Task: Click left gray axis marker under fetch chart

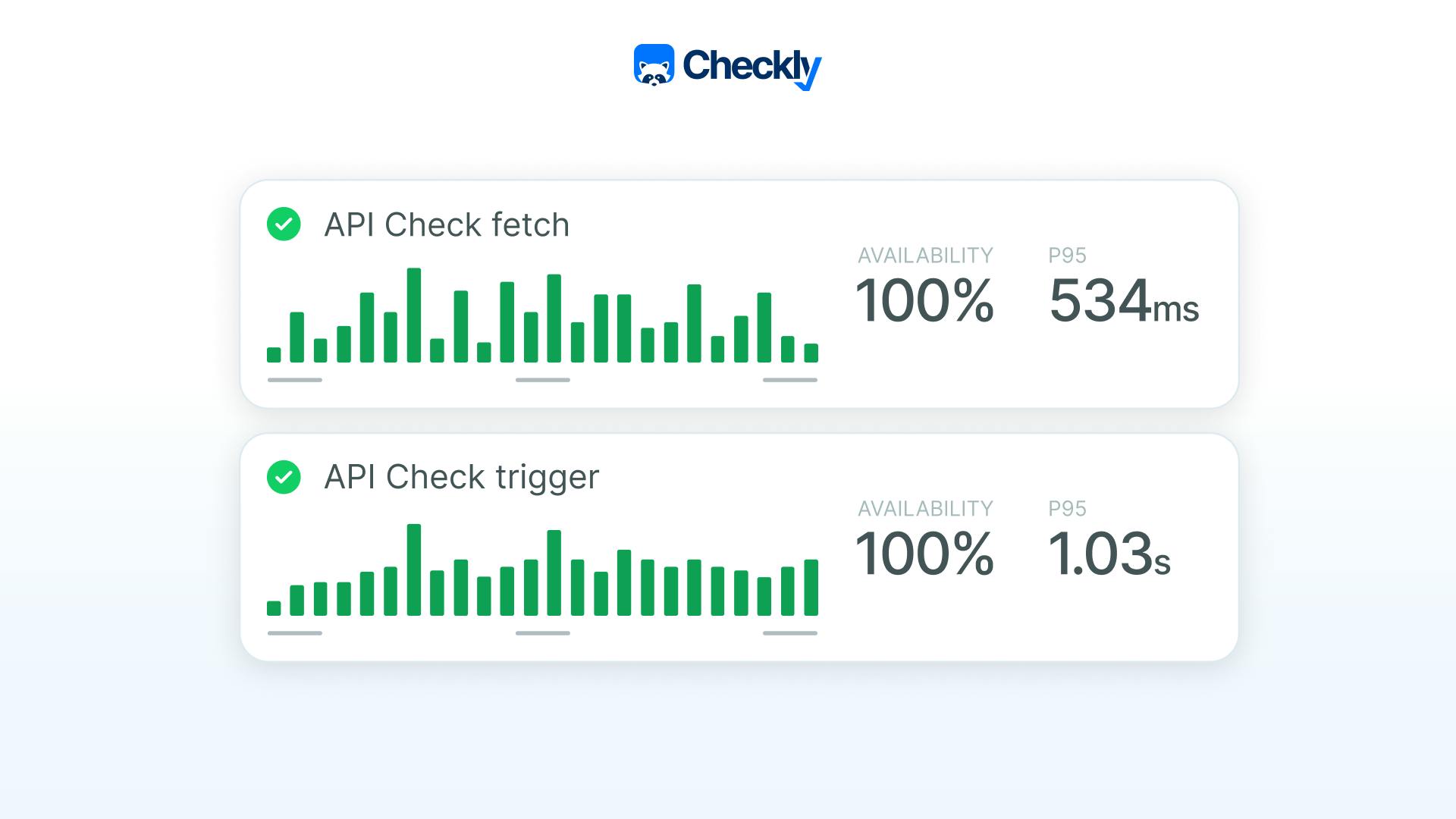Action: [295, 380]
